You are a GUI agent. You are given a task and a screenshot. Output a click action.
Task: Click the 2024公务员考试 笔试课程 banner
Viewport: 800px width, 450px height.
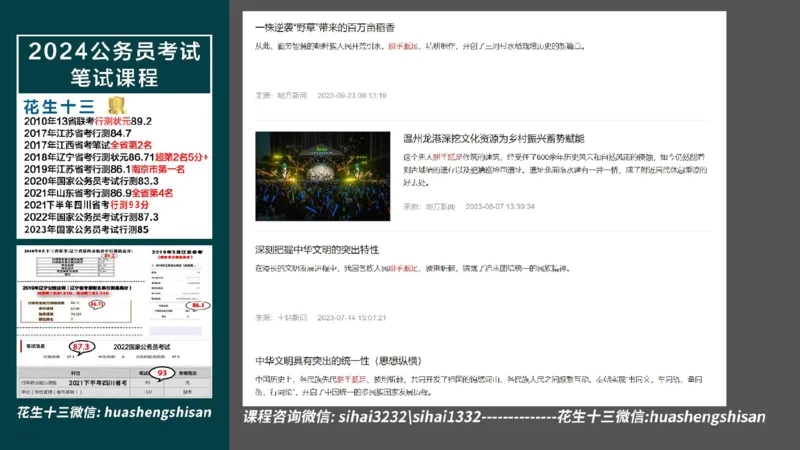pyautogui.click(x=114, y=64)
